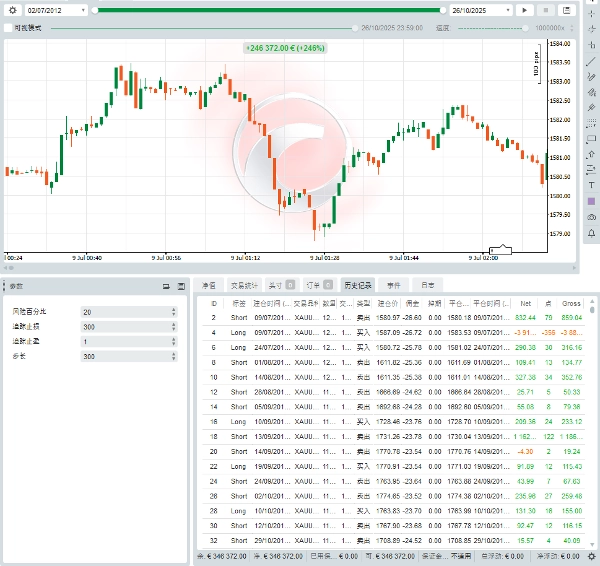The image size is (600, 566).
Task: Open backtest settings gear at top left
Action: tap(12, 10)
